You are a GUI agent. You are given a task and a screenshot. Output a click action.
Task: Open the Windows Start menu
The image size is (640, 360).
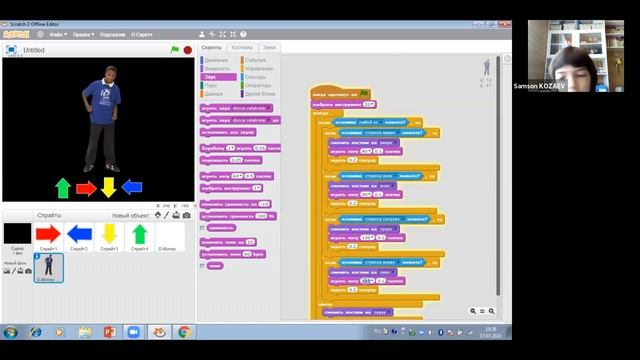pyautogui.click(x=10, y=333)
